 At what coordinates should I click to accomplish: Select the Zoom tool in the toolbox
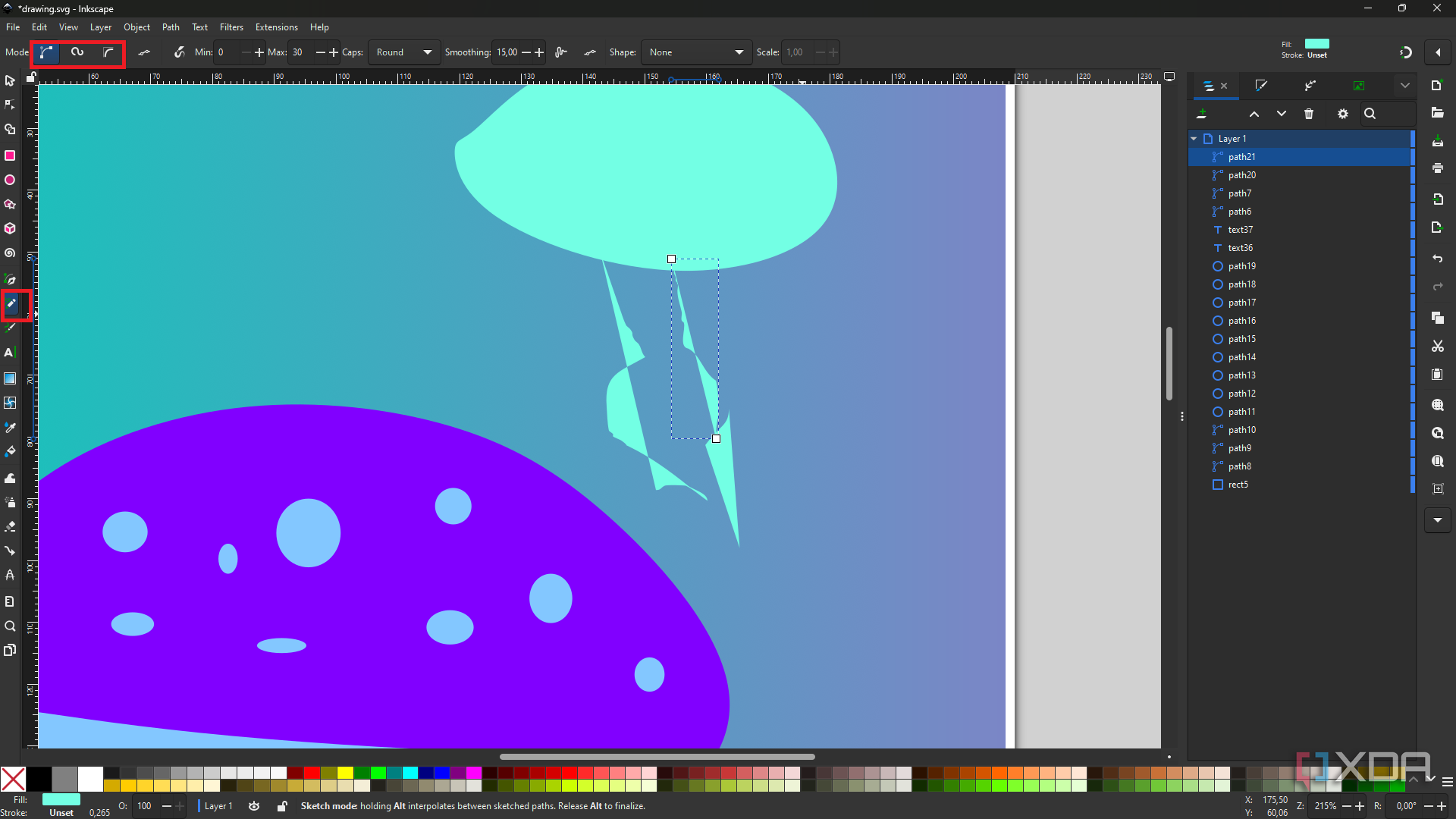(10, 626)
